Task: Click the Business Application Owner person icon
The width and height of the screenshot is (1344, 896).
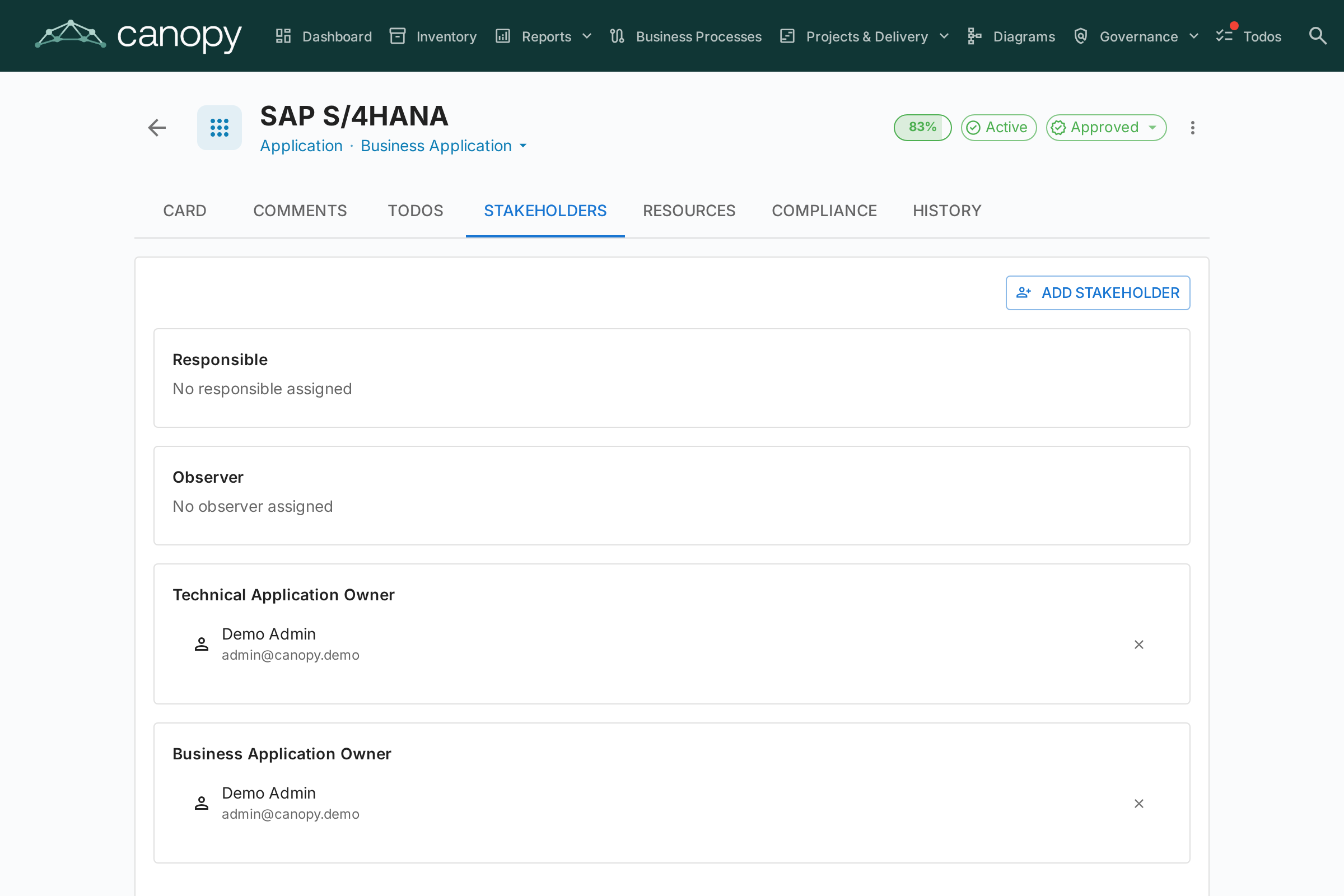Action: pos(202,804)
